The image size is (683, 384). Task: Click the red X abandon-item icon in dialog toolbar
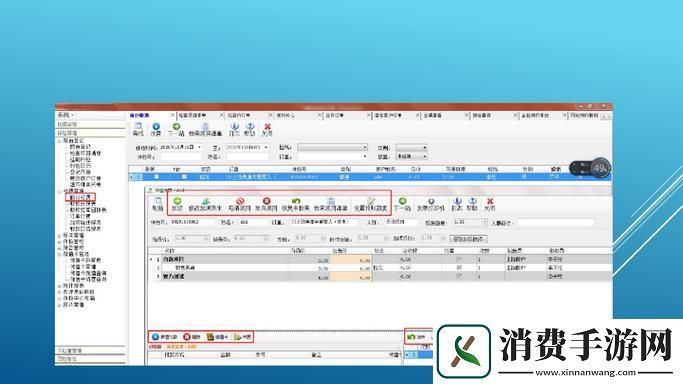(267, 201)
